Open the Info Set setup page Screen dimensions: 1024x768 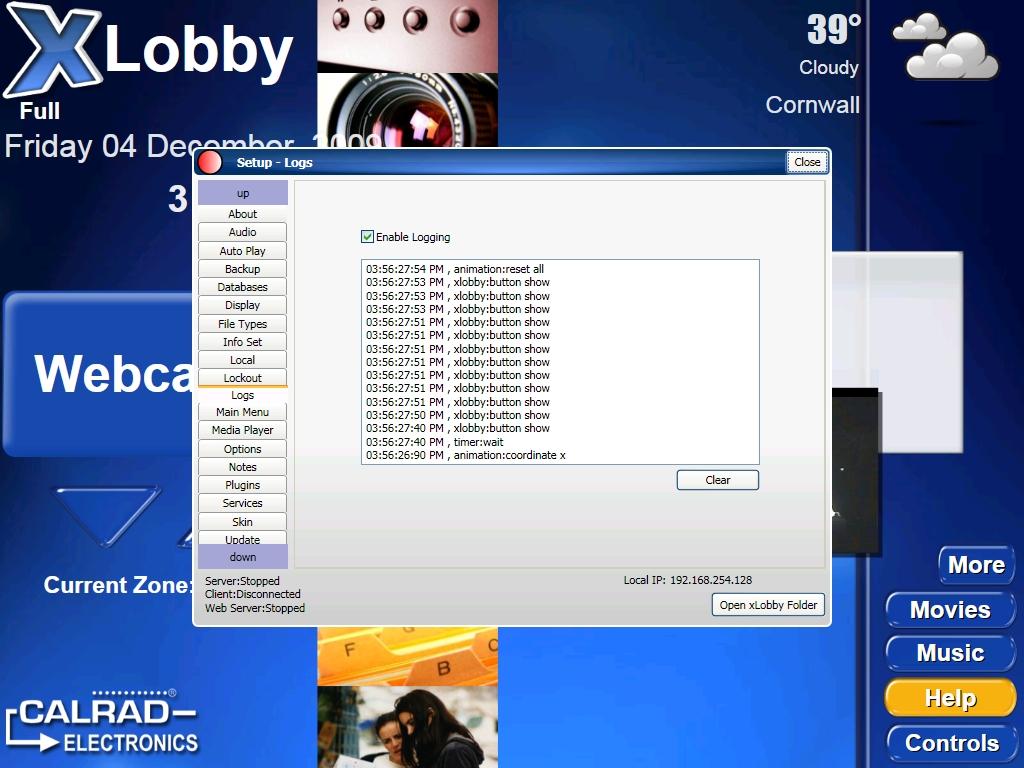coord(242,342)
